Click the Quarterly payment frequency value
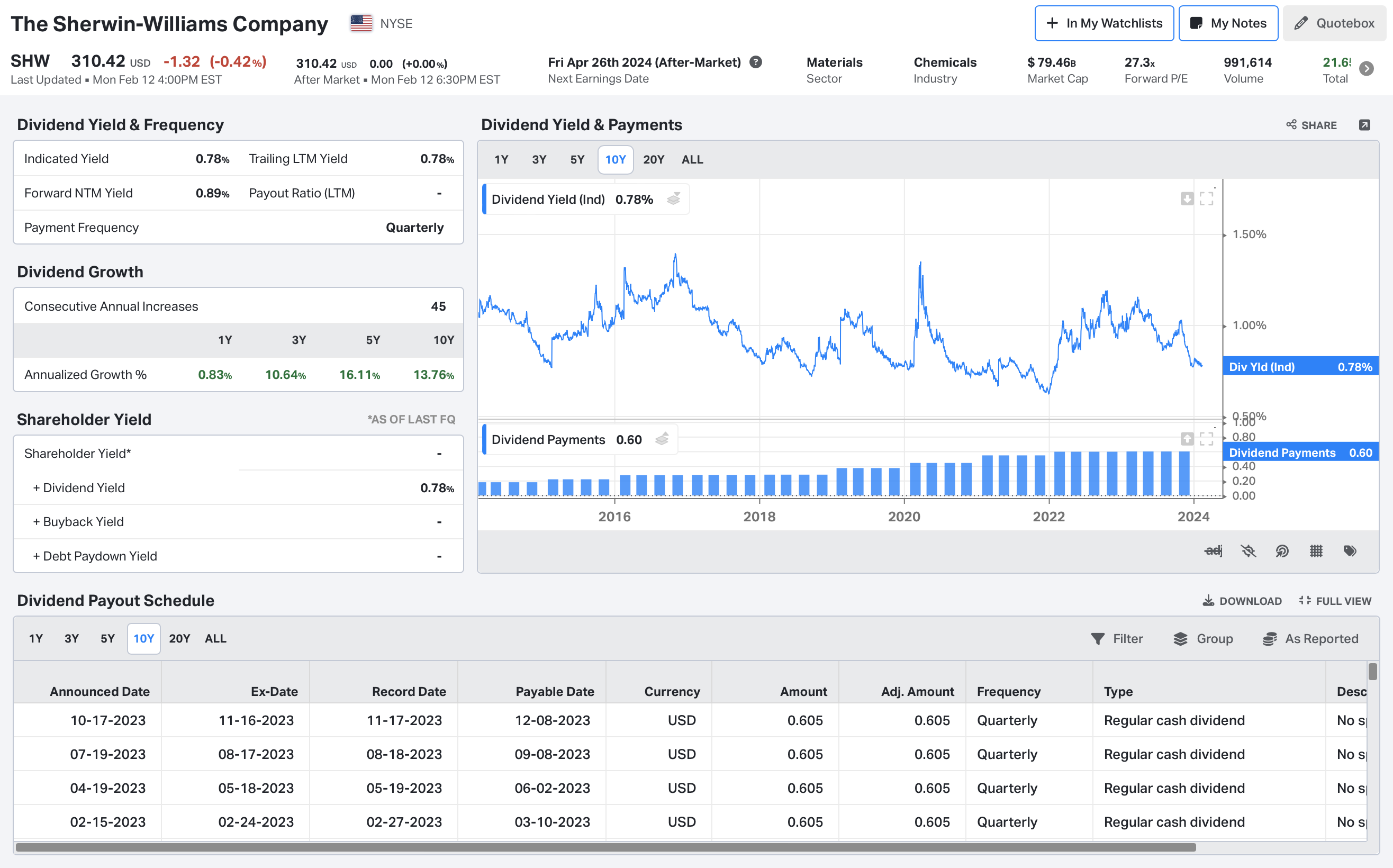 point(414,228)
